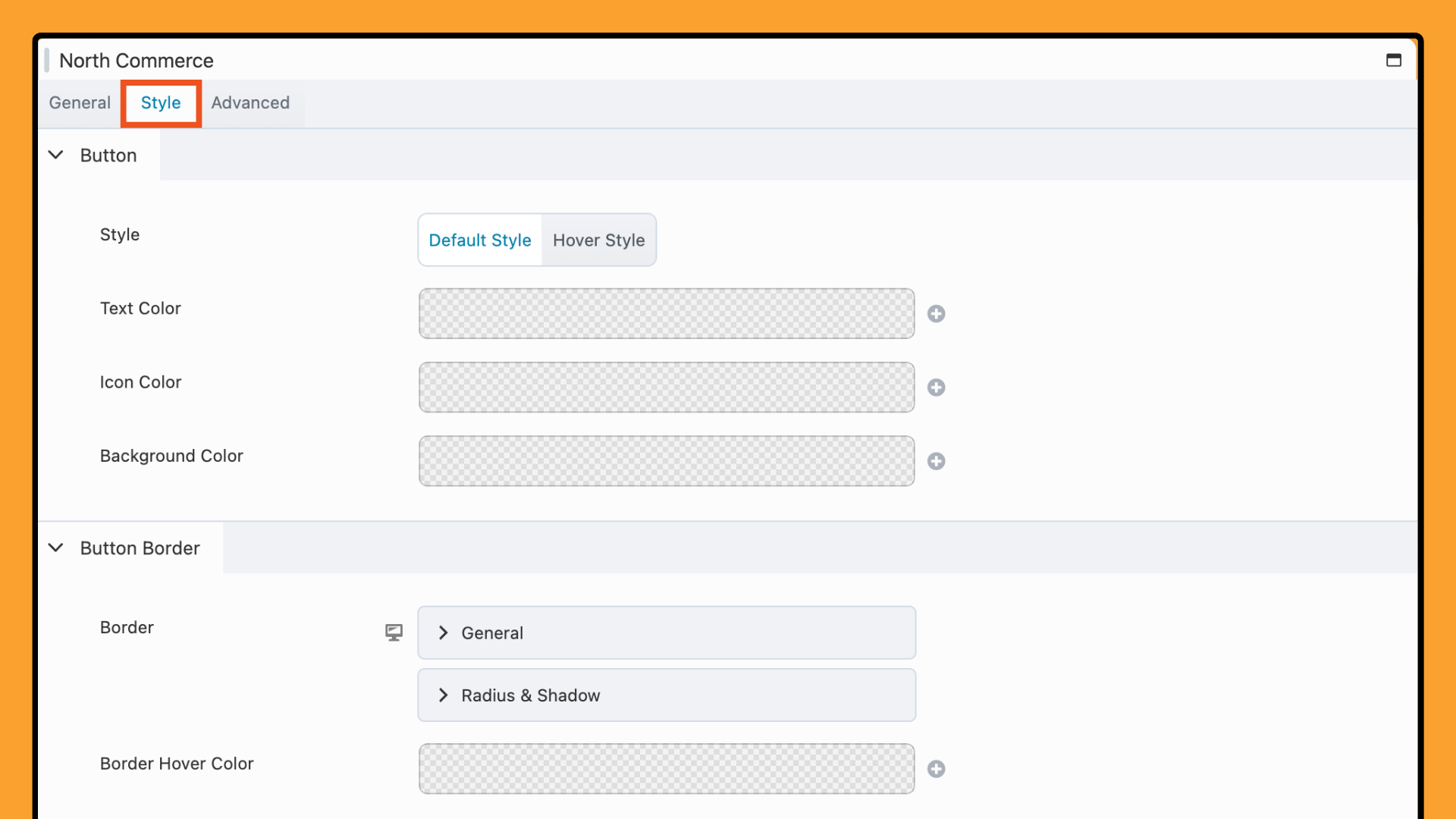
Task: Open the Advanced tab
Action: 250,103
